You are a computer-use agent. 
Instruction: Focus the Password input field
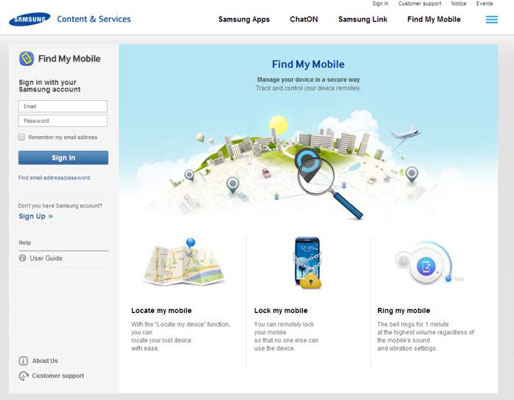(x=63, y=121)
